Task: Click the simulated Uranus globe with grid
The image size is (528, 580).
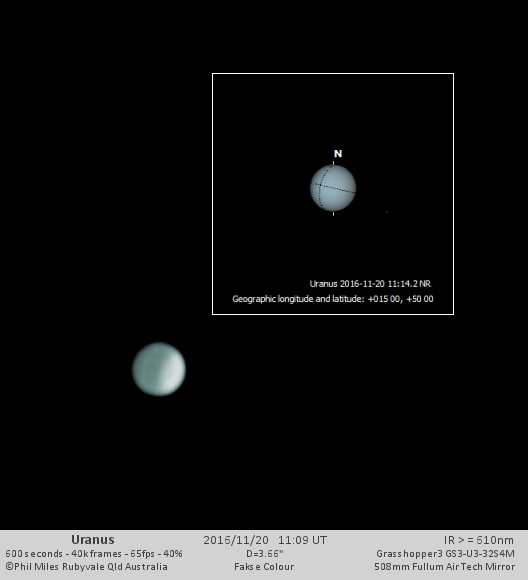Action: 333,188
